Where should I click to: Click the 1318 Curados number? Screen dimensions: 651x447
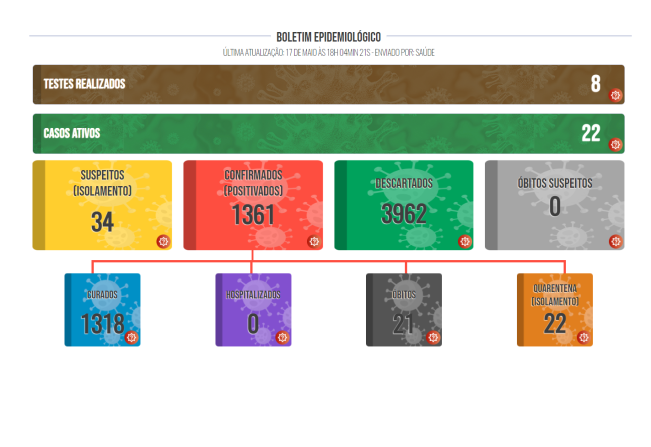[x=102, y=323]
